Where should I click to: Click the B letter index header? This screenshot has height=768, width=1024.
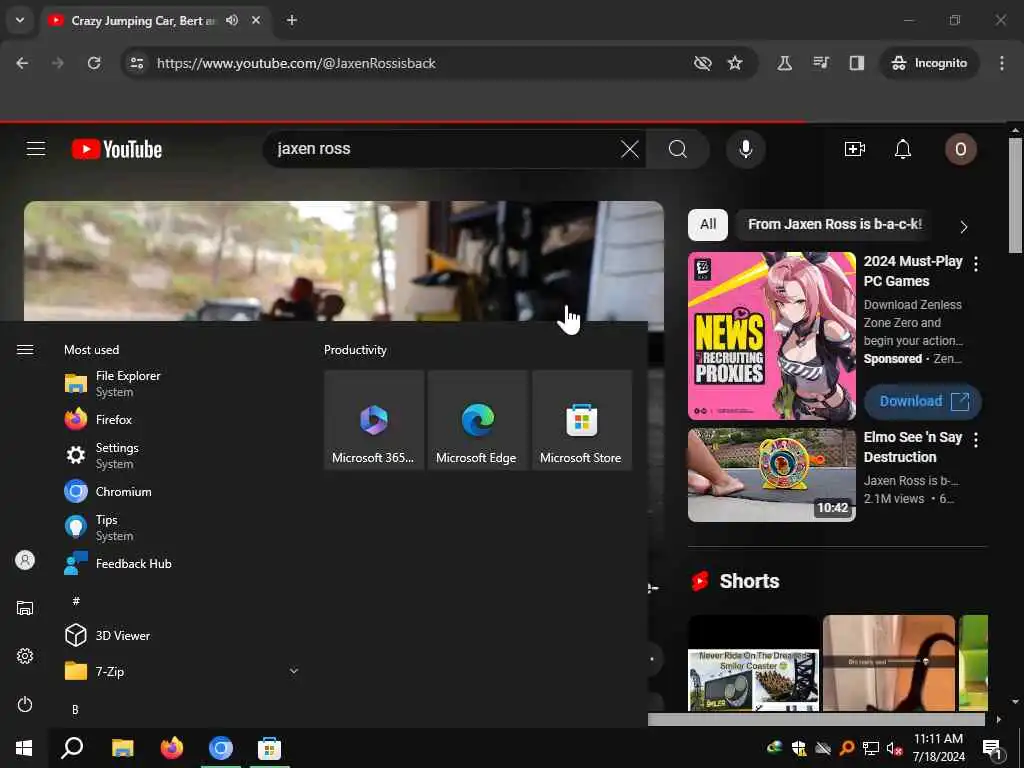pos(75,709)
